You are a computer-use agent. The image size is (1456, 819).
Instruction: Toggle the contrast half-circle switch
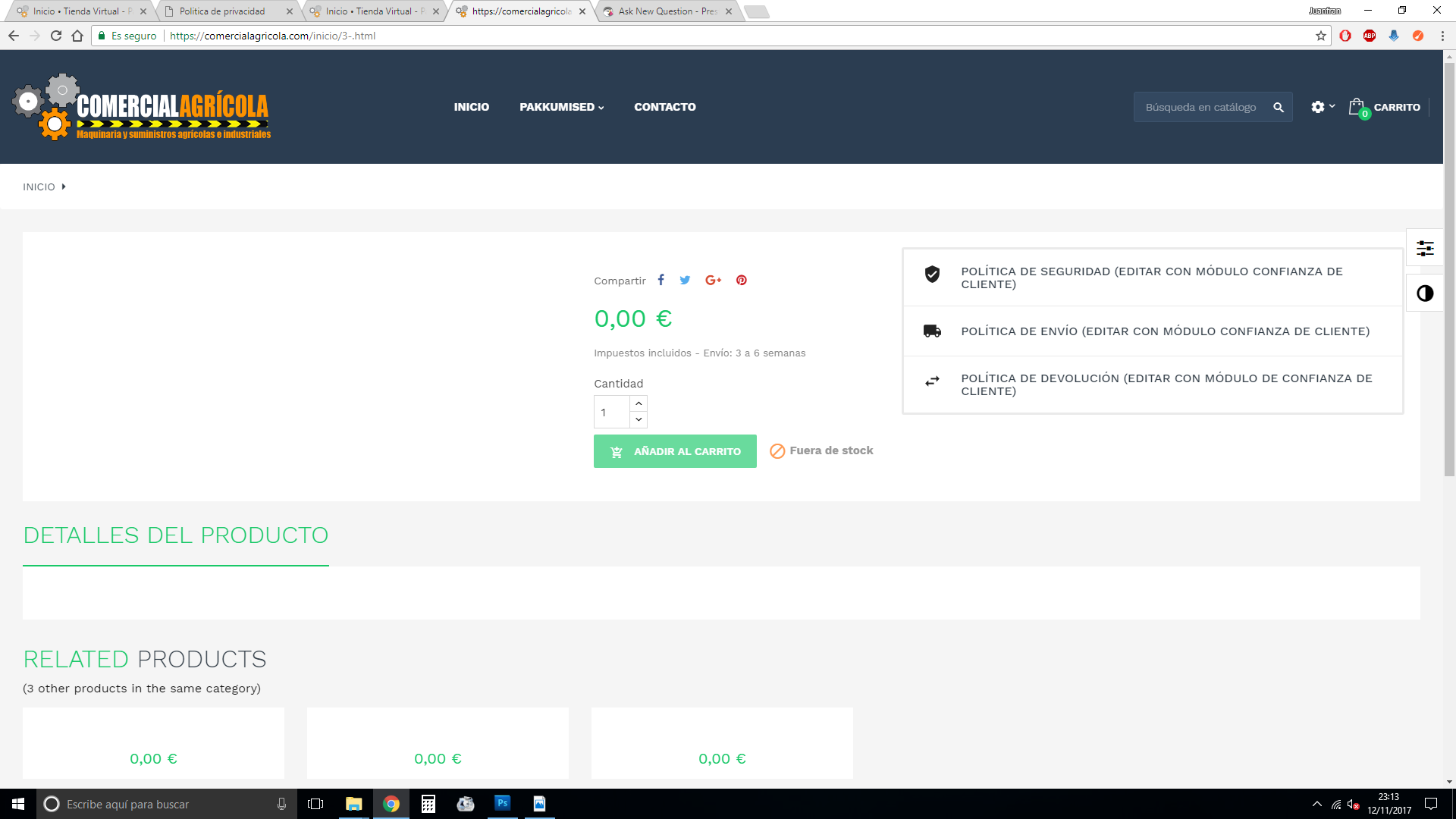tap(1425, 293)
